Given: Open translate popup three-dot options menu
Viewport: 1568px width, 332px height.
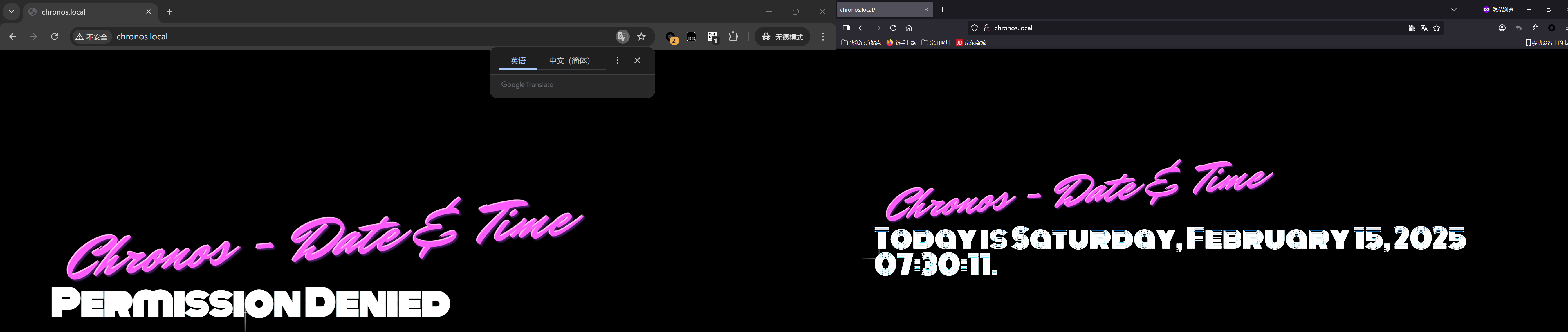Looking at the screenshot, I should pos(617,60).
